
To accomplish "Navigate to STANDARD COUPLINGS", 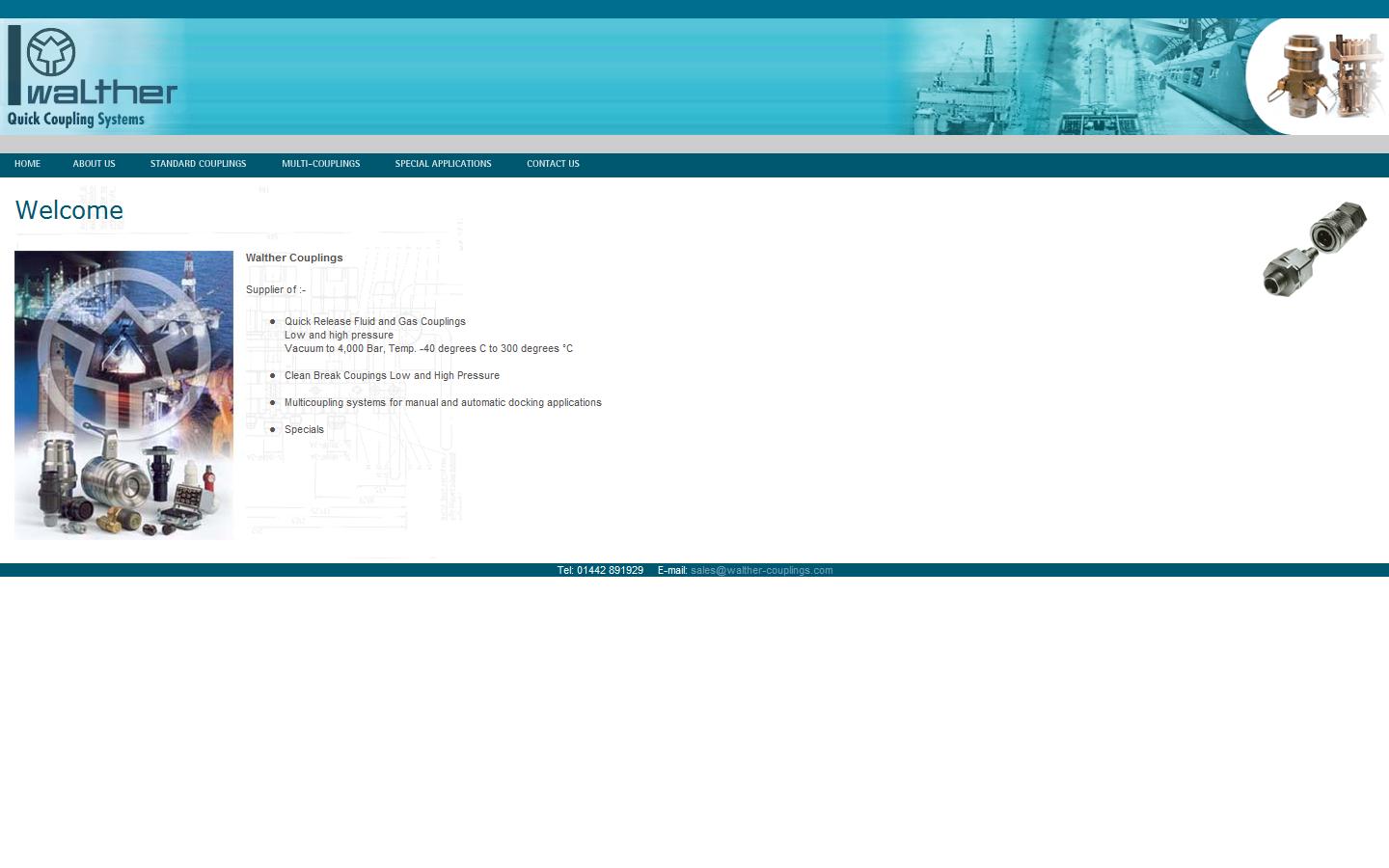I will (198, 164).
